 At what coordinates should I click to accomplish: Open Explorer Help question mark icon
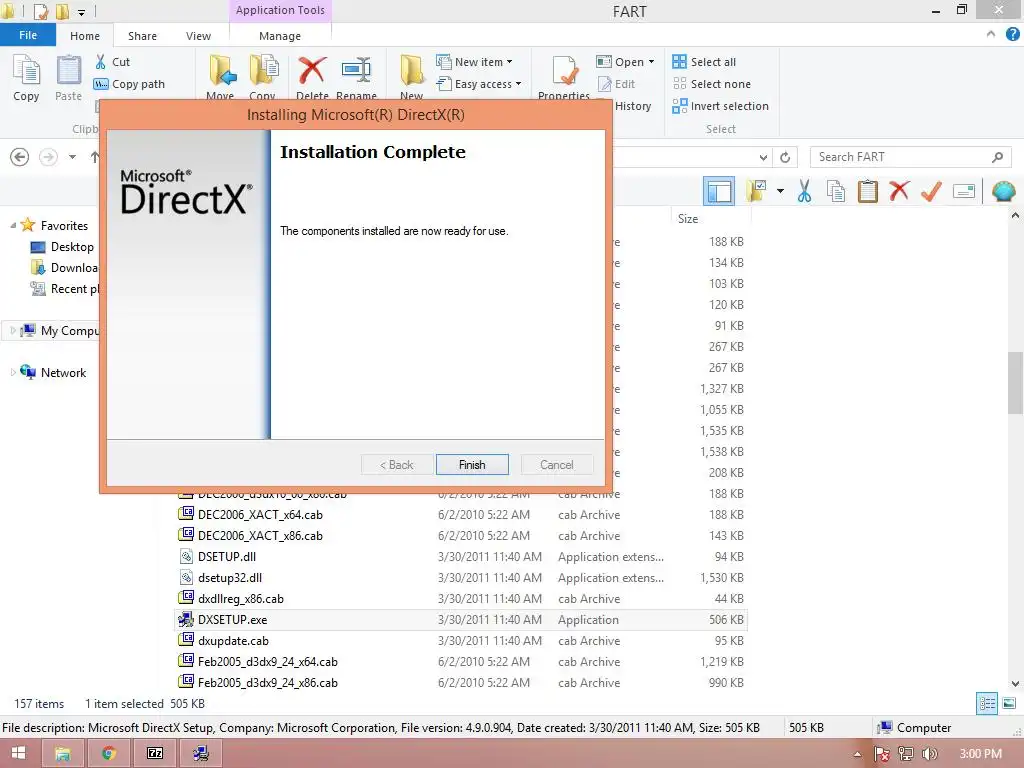(1012, 34)
